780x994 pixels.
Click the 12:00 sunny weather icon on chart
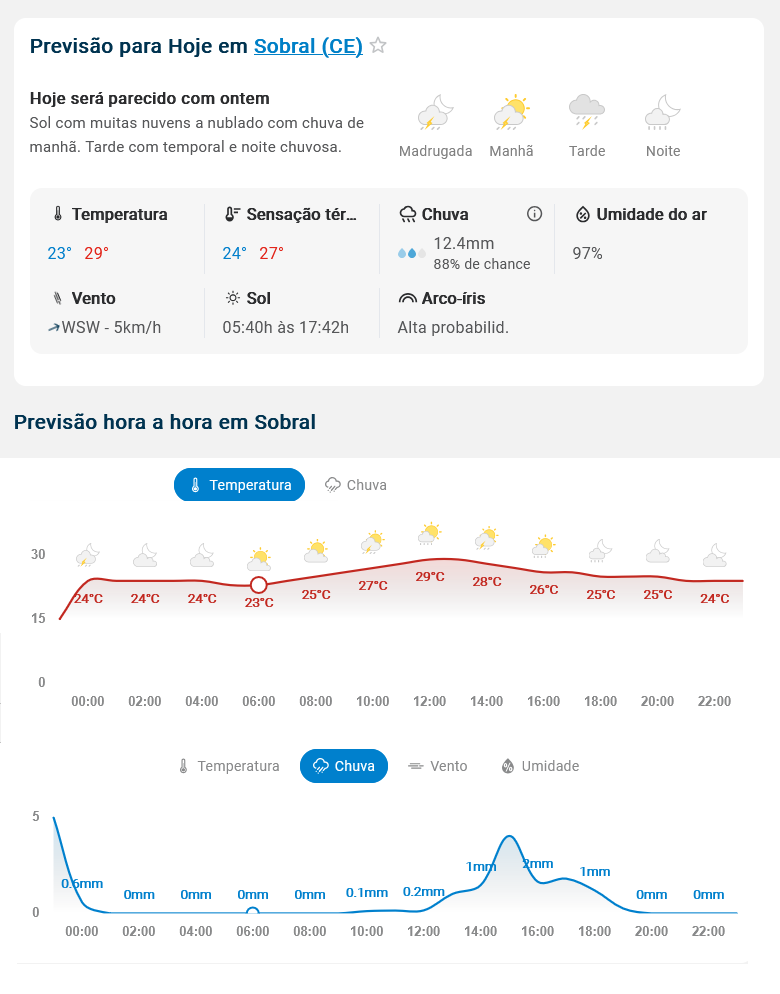pyautogui.click(x=430, y=534)
